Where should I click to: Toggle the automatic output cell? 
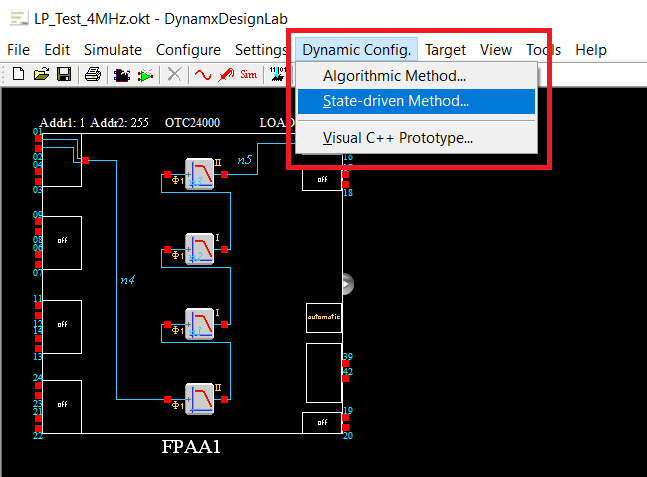coord(323,317)
